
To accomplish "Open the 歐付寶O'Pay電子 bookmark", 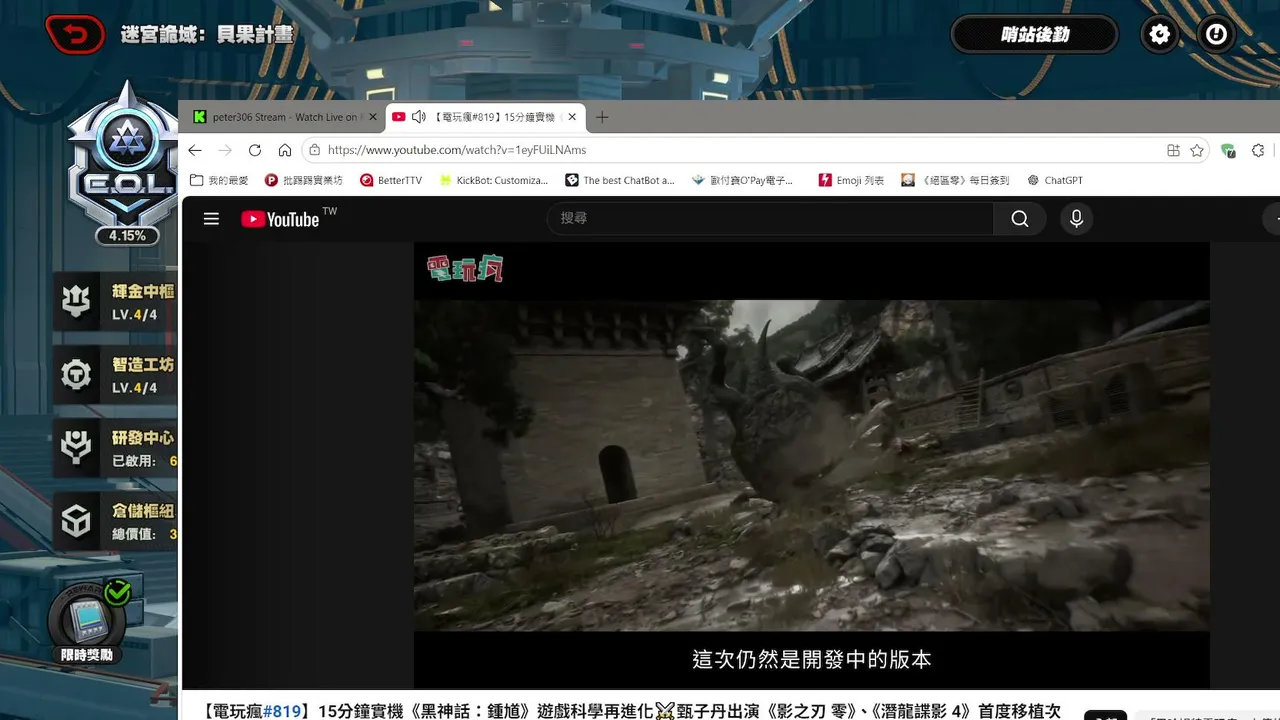I will [742, 180].
